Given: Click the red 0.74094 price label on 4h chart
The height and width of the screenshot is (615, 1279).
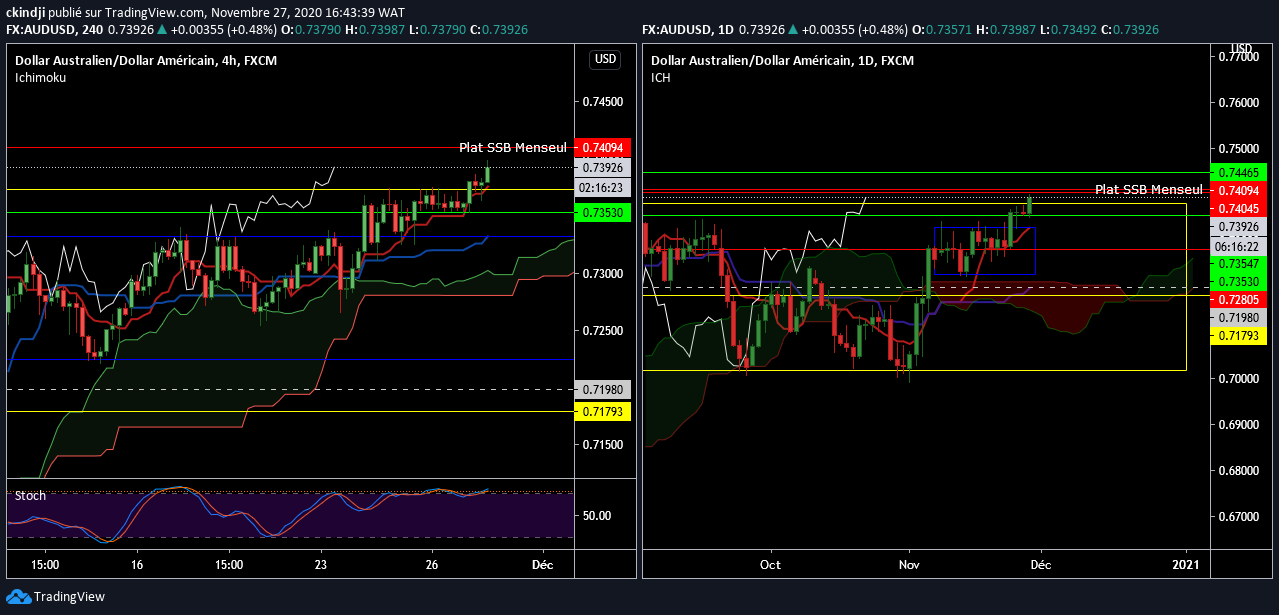Looking at the screenshot, I should 602,147.
